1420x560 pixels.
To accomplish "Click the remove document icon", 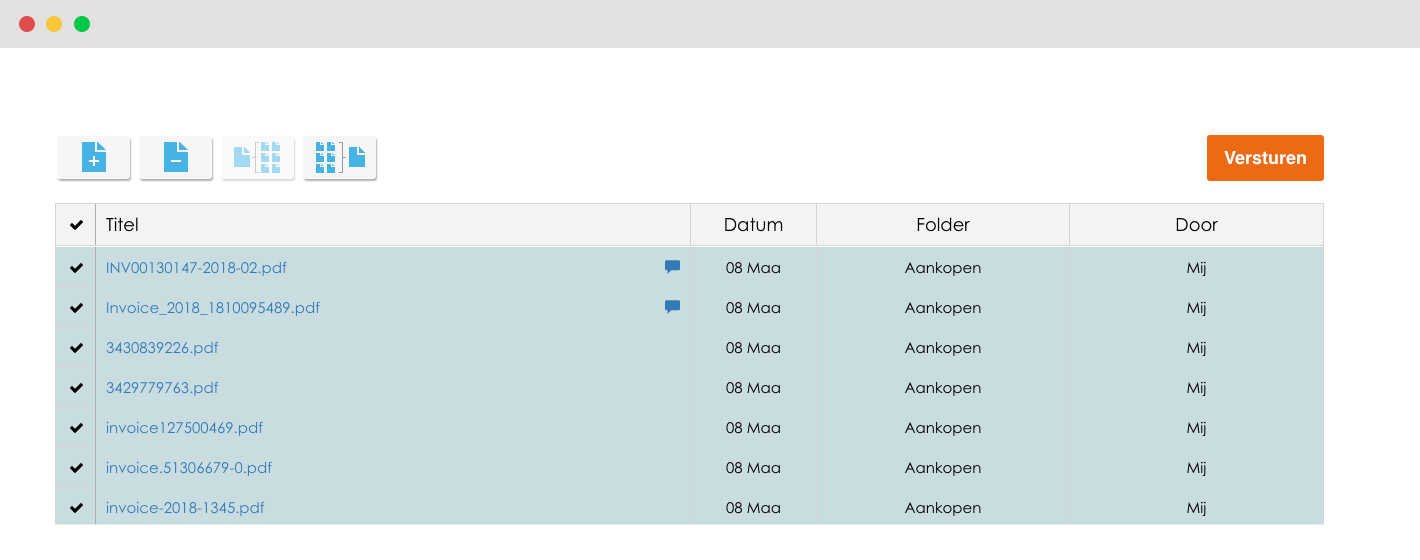I will 176,158.
